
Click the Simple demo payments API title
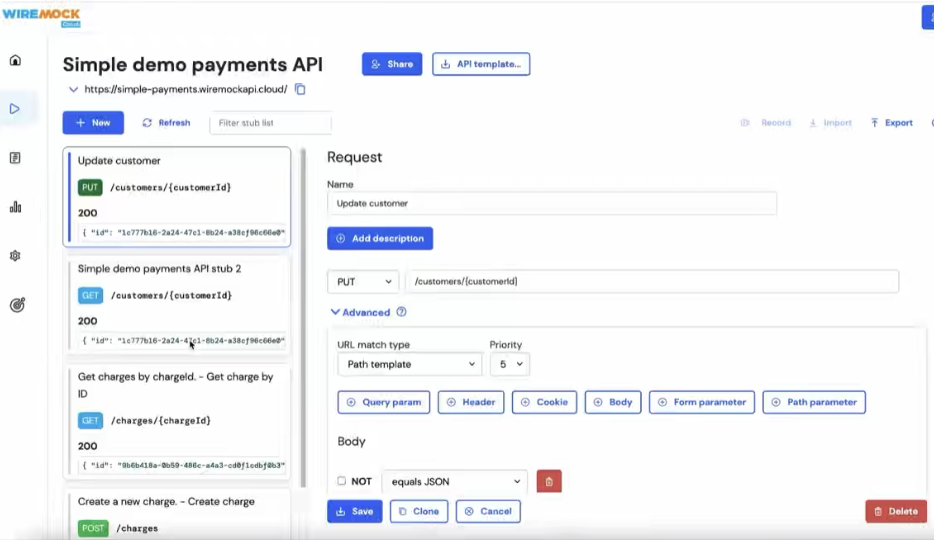pos(192,64)
